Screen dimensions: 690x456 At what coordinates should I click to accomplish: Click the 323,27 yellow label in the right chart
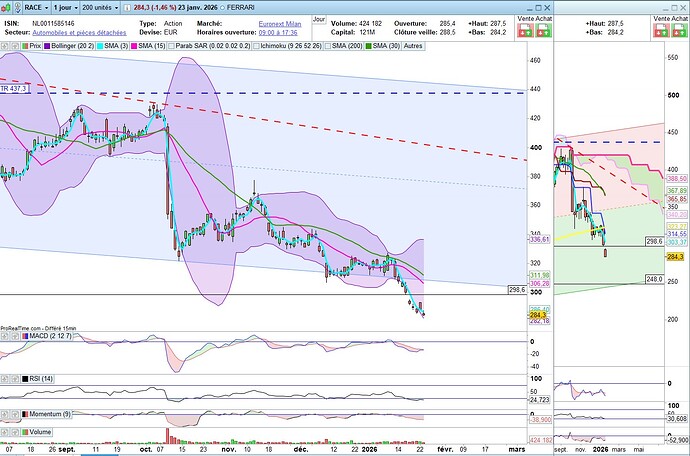pos(677,226)
